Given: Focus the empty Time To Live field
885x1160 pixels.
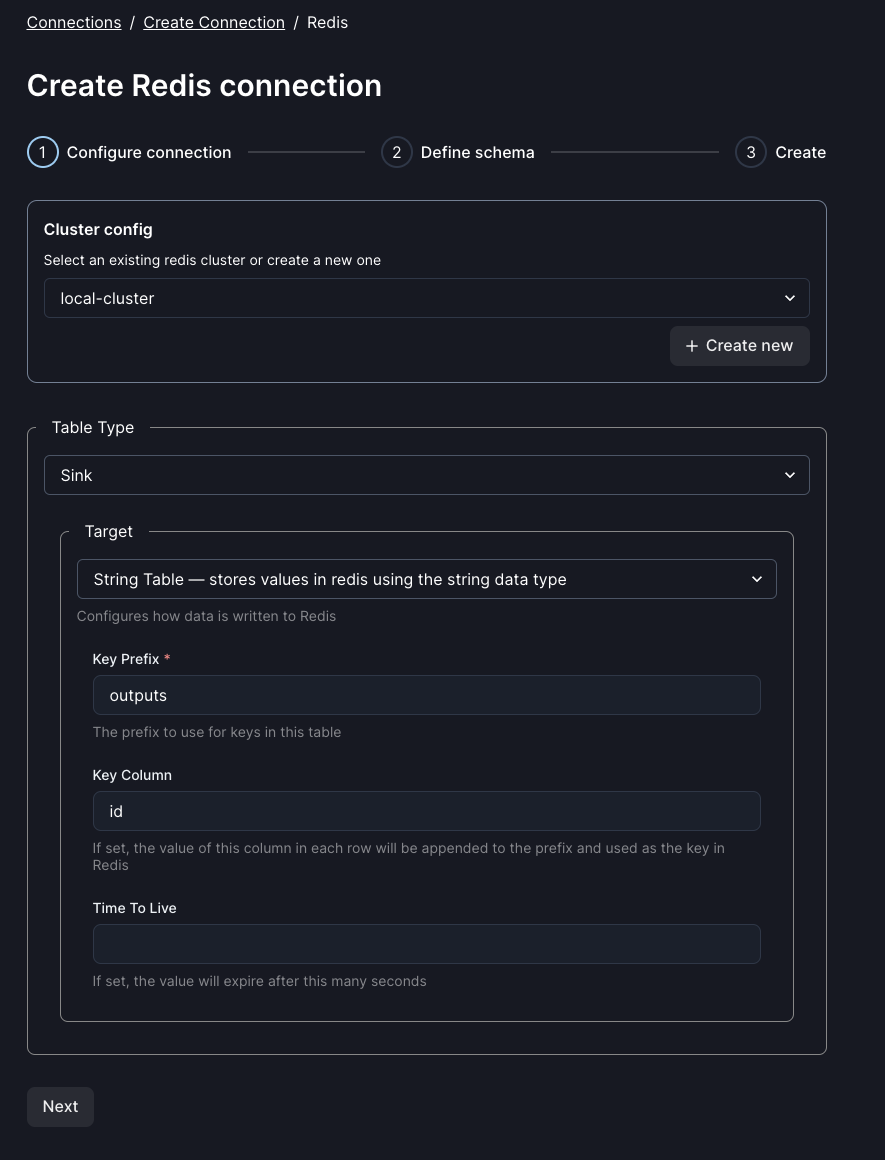Looking at the screenshot, I should tap(427, 944).
